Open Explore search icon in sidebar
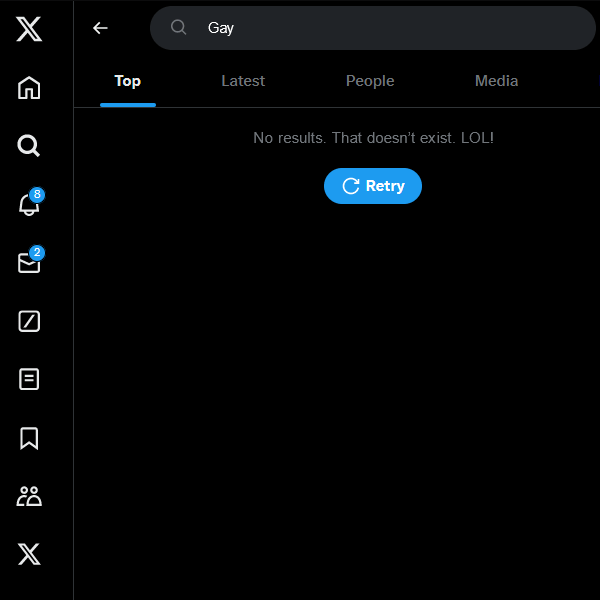This screenshot has width=600, height=600. coord(29,147)
